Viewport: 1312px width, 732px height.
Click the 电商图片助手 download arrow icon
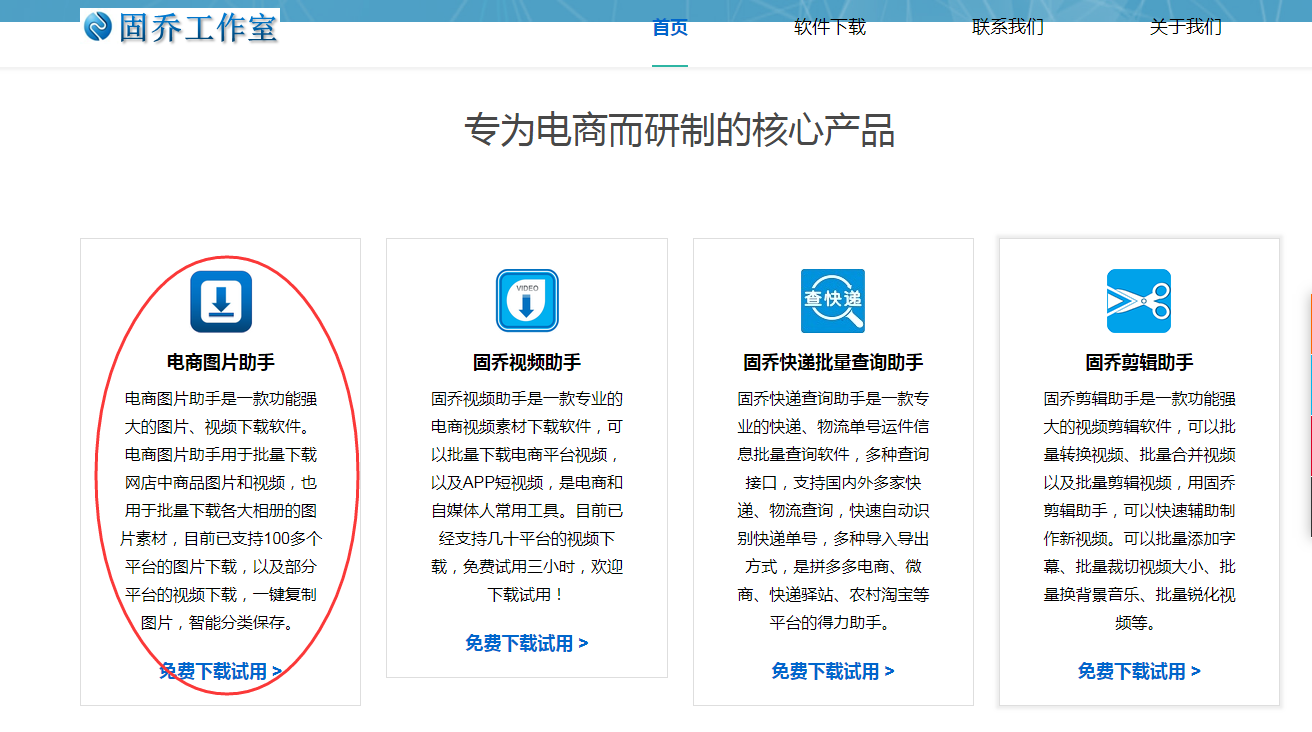point(221,301)
